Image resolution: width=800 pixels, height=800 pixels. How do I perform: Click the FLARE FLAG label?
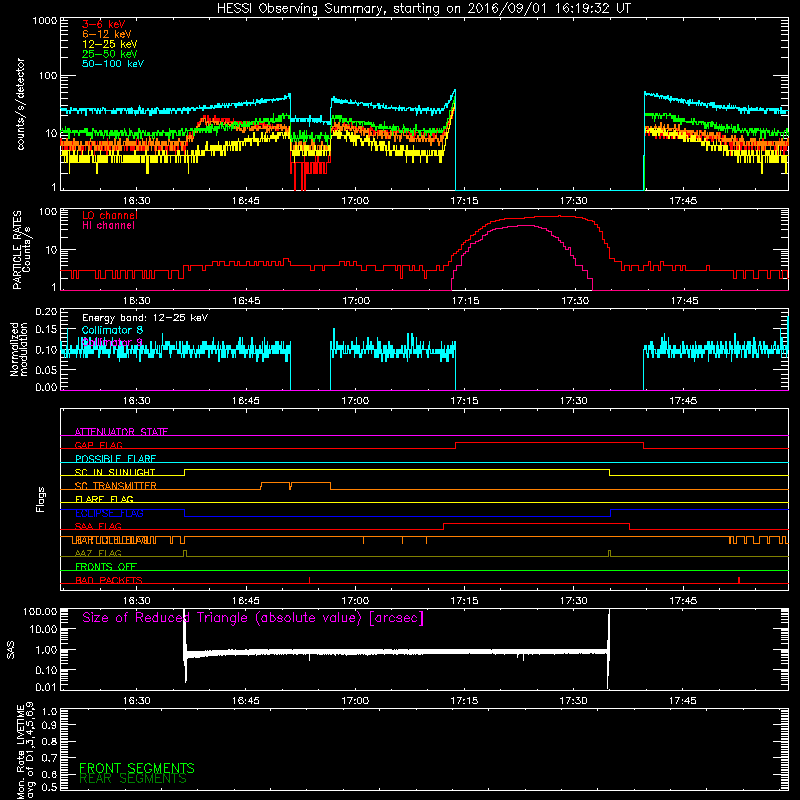click(x=104, y=499)
